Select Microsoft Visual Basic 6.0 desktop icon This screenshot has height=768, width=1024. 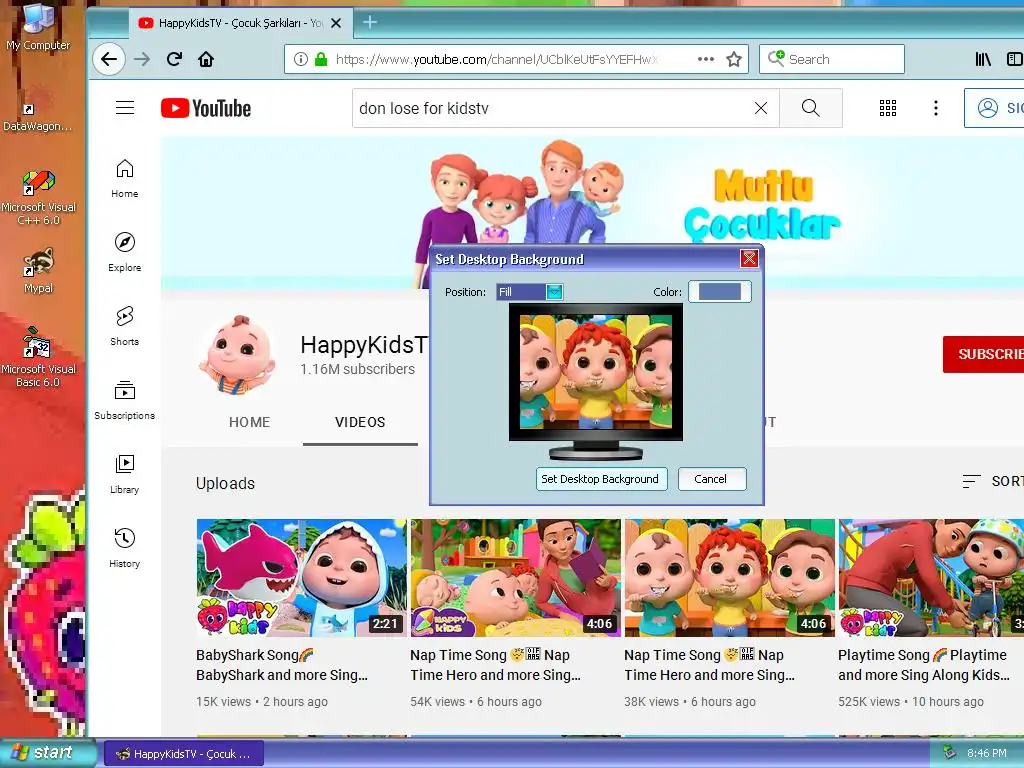(38, 358)
